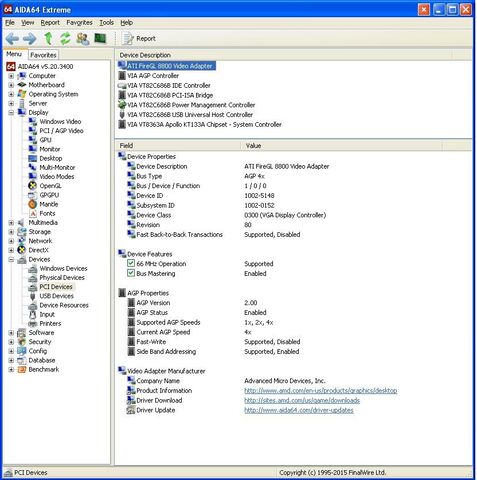Screen dimensions: 477x480
Task: Click the green Up arrow toolbar icon
Action: click(49, 39)
